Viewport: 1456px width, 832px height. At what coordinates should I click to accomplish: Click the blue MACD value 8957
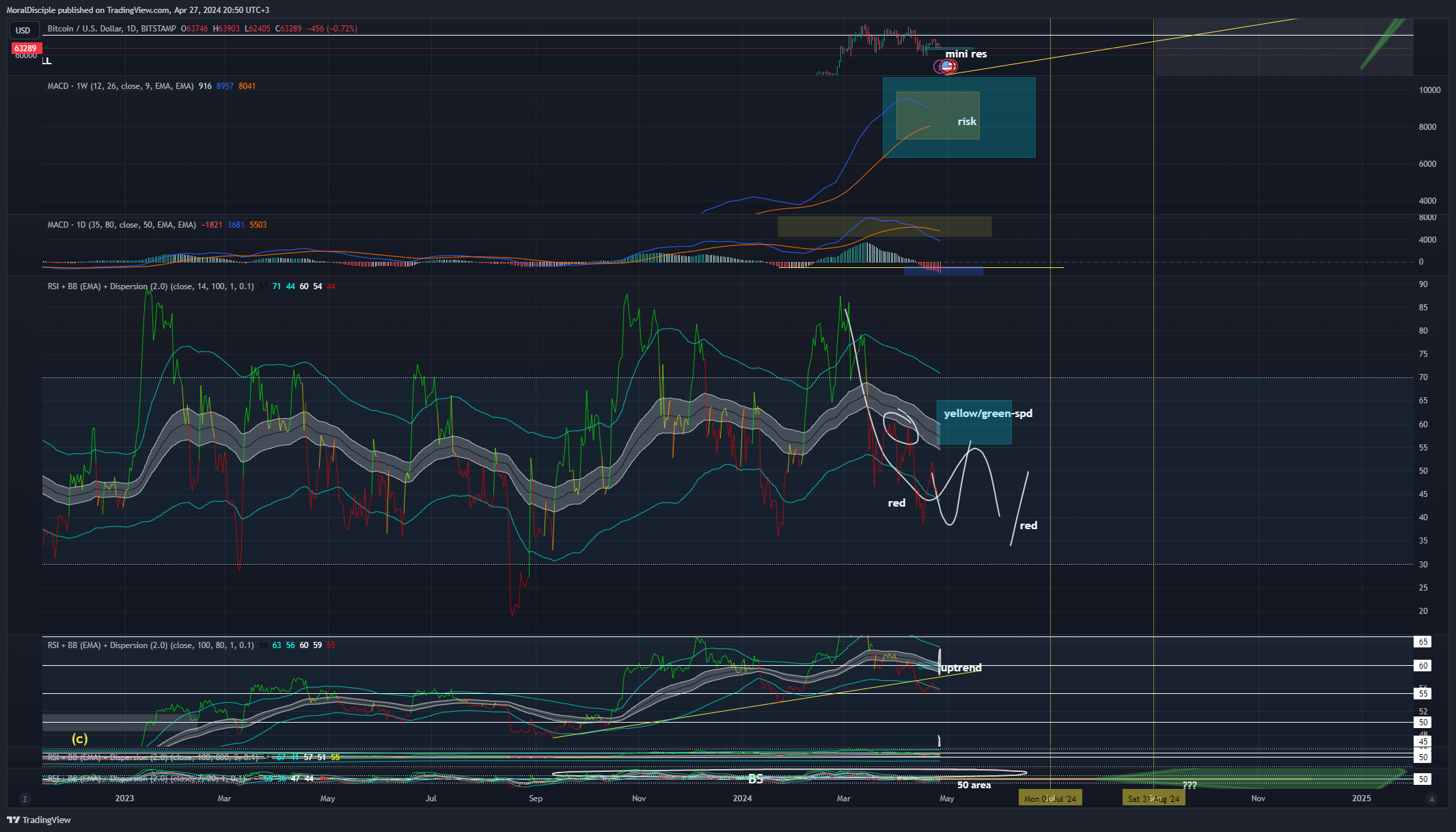225,86
